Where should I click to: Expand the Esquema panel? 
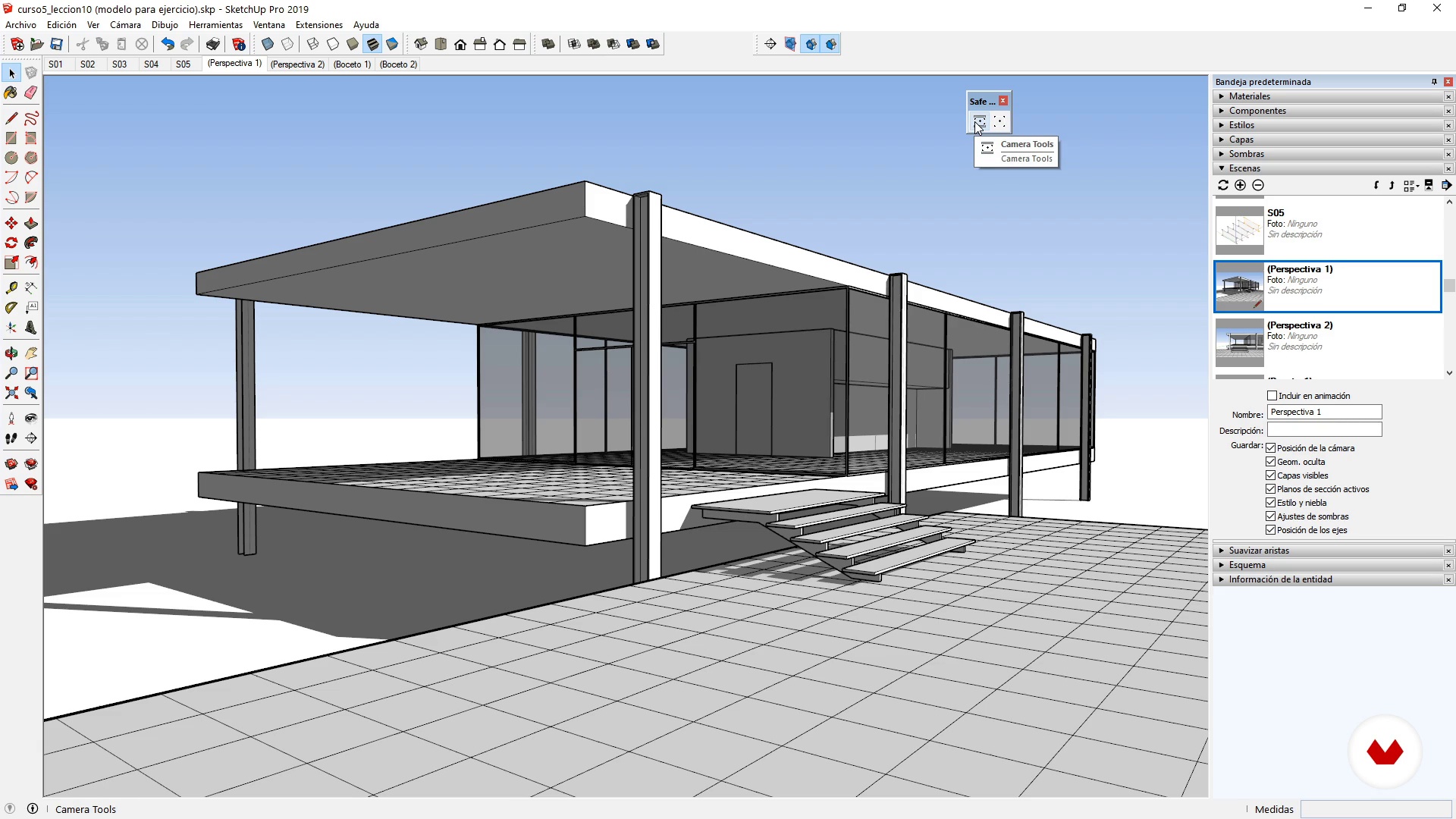coord(1327,565)
